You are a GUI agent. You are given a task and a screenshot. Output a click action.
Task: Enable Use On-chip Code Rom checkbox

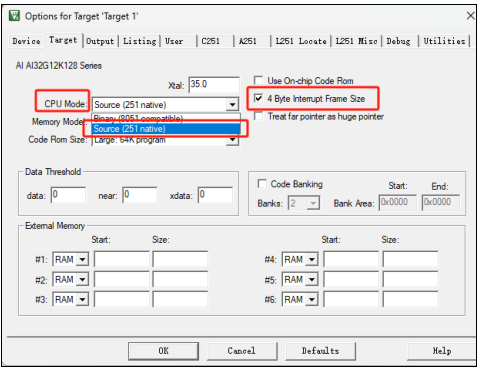point(258,81)
